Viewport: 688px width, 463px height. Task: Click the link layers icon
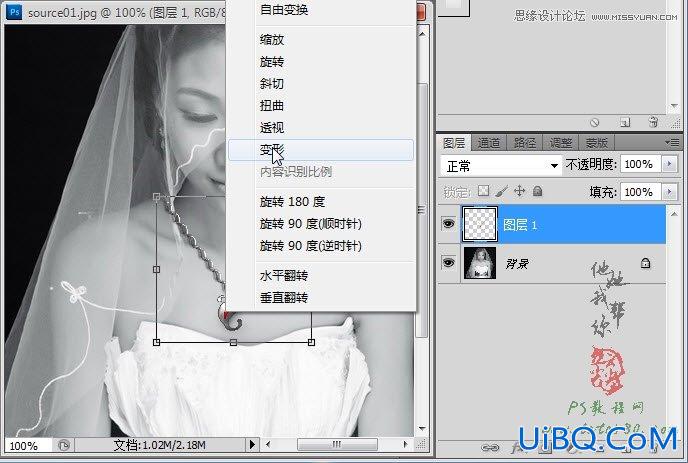point(490,448)
